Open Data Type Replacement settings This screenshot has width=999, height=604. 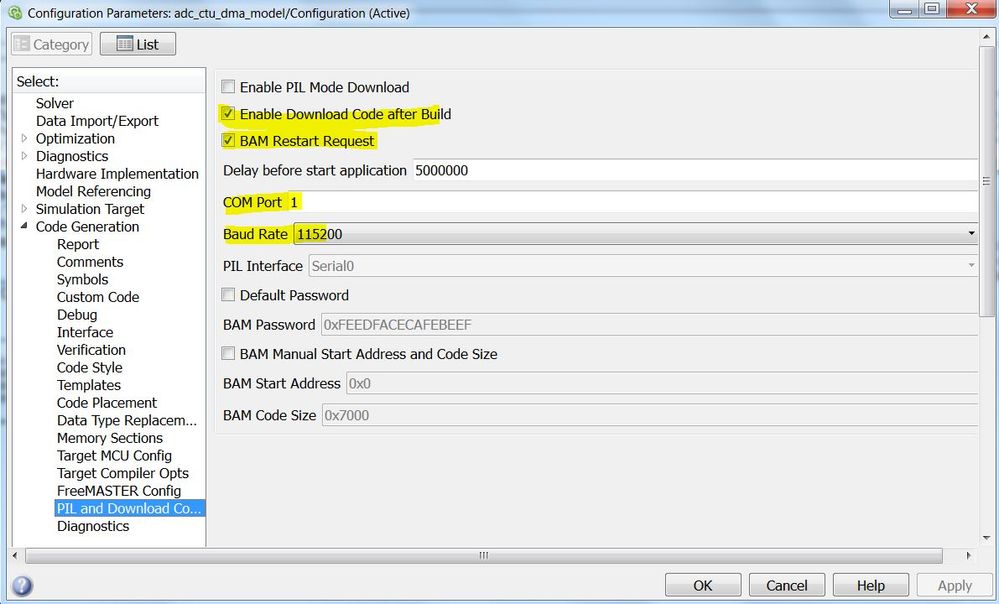(127, 421)
